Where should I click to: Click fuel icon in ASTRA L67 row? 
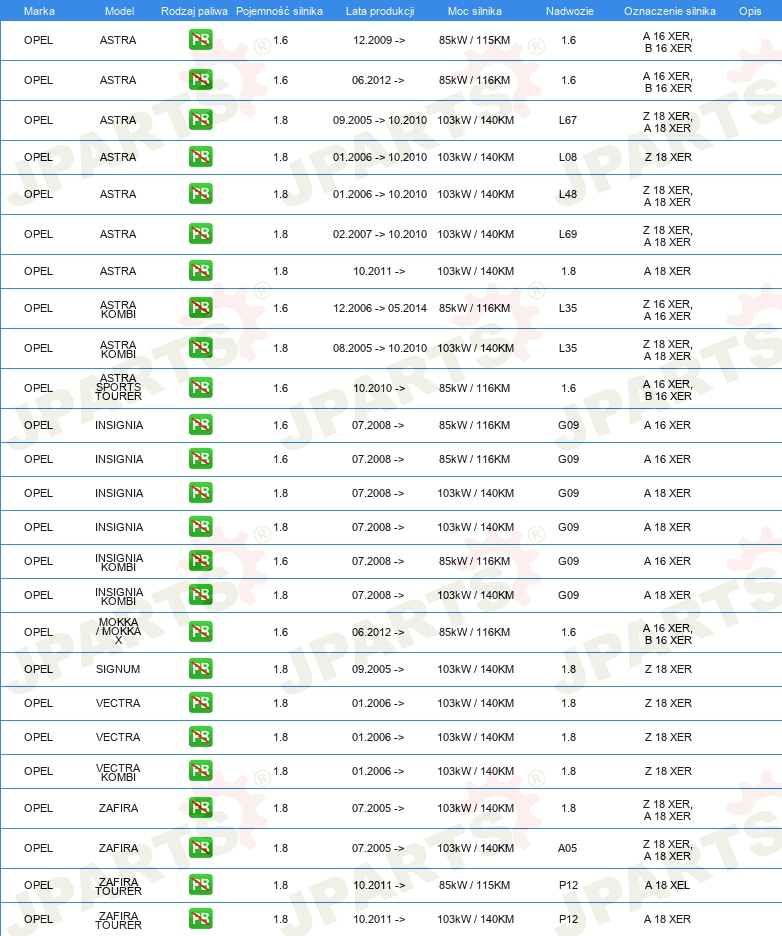(x=201, y=120)
